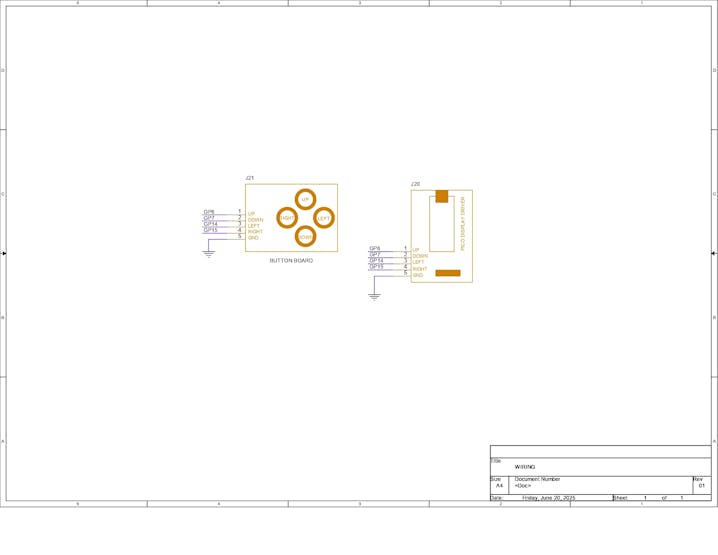718x555 pixels.
Task: Select WIRING title in title block
Action: point(525,467)
